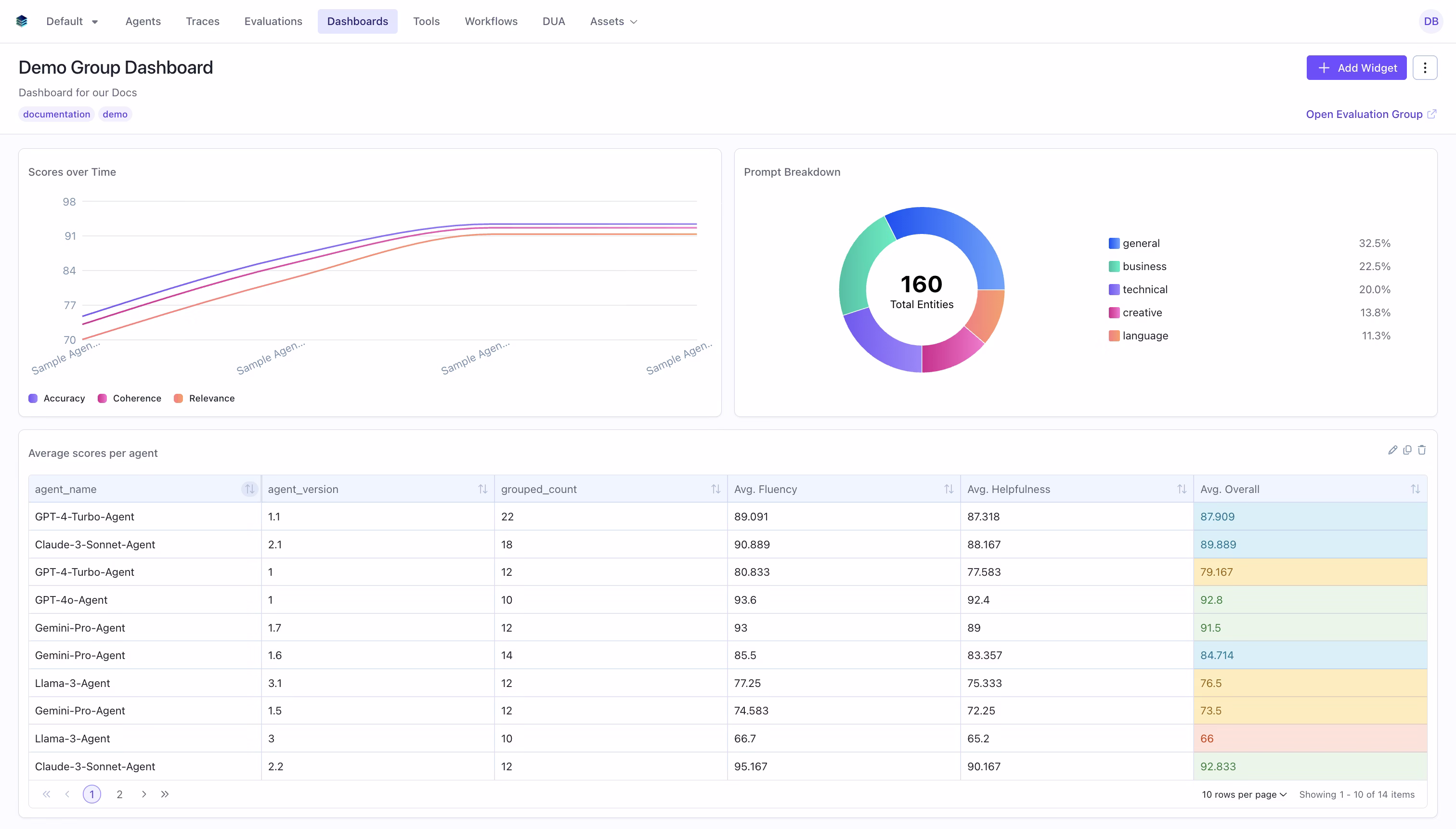This screenshot has width=1456, height=829.
Task: Duplicate the widget using the copy icon
Action: (x=1407, y=449)
